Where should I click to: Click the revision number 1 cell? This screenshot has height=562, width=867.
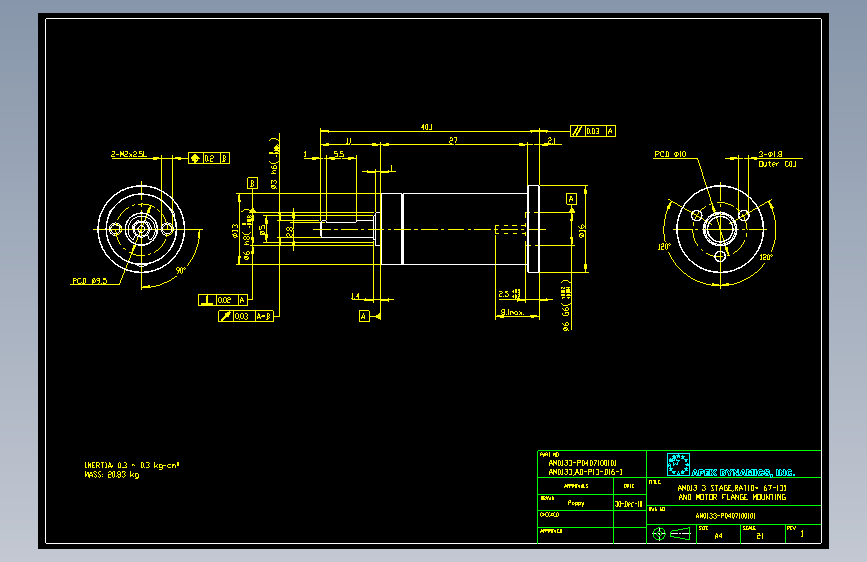[803, 534]
